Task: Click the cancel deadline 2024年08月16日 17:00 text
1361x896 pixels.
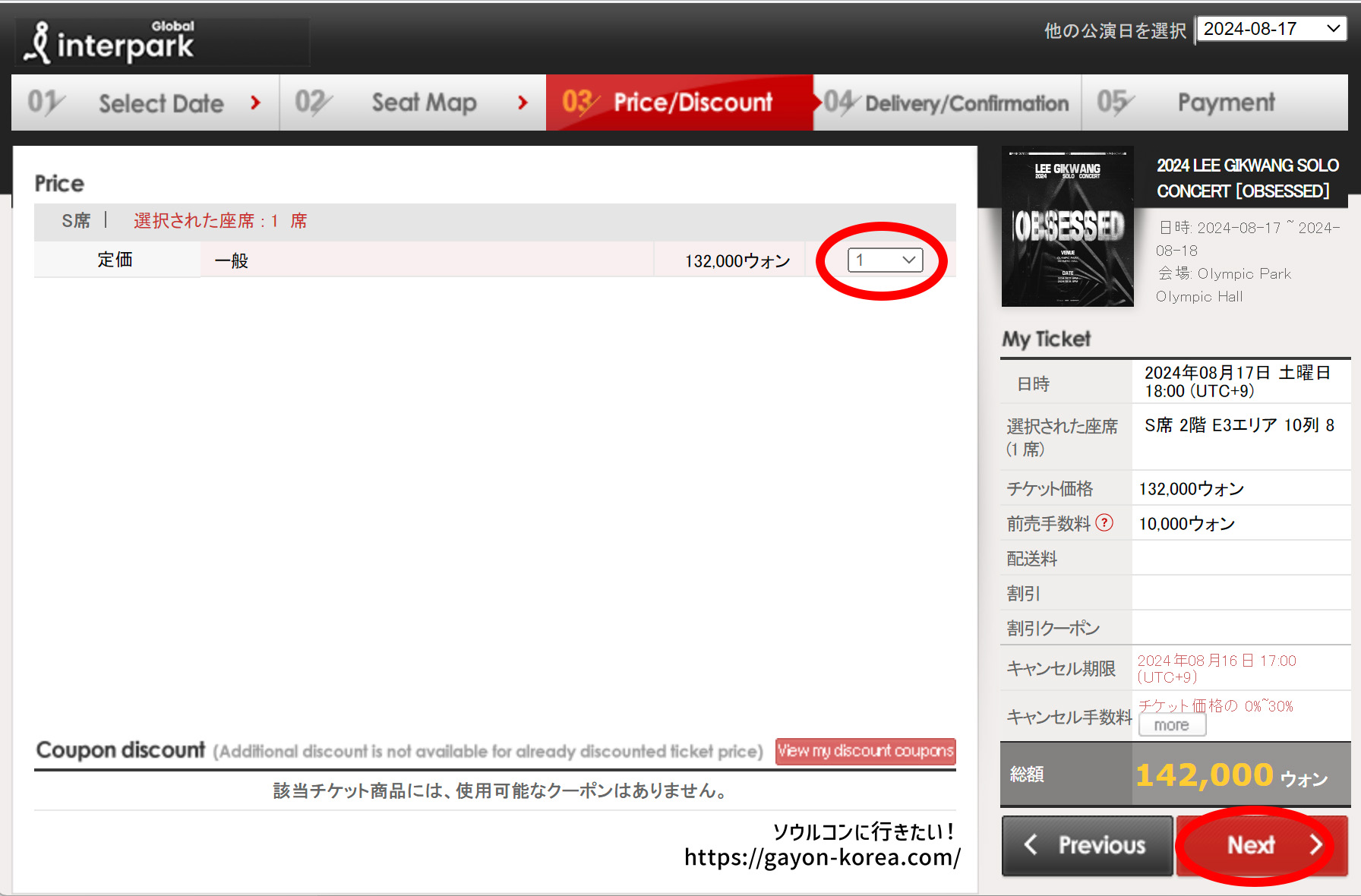Action: 1217,668
